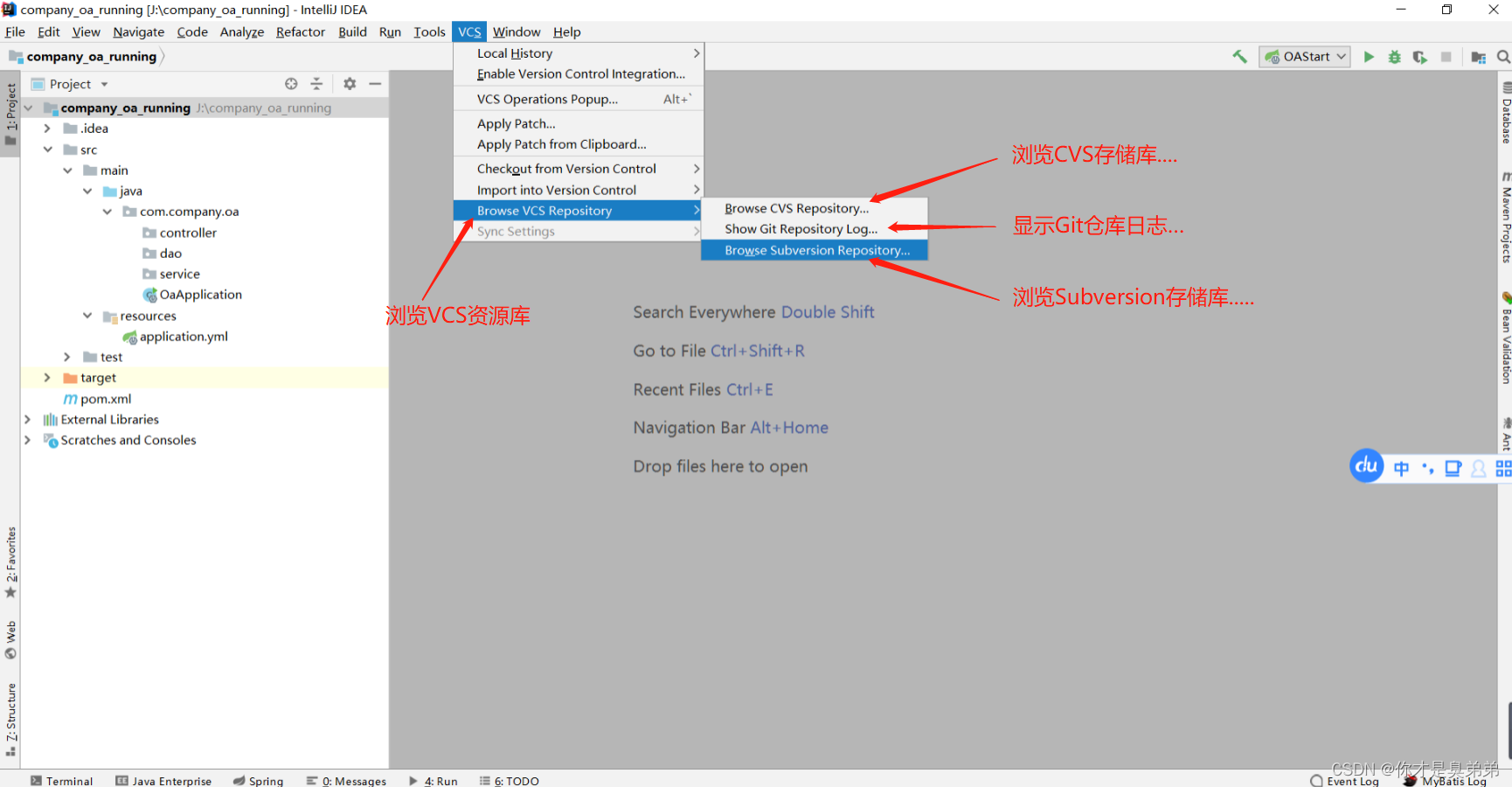
Task: Open the File menu
Action: pyautogui.click(x=15, y=31)
